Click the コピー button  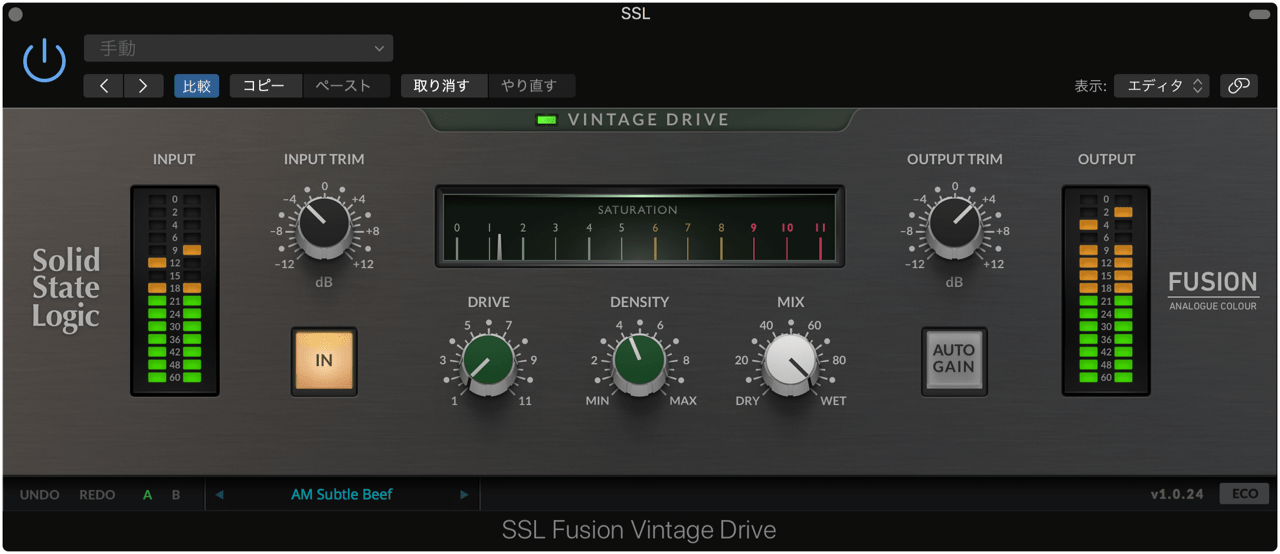point(265,86)
